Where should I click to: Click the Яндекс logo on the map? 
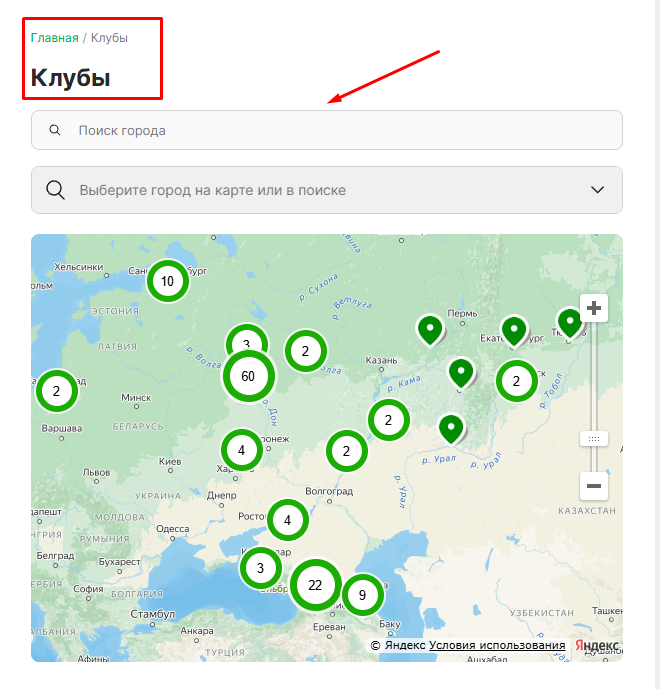597,645
